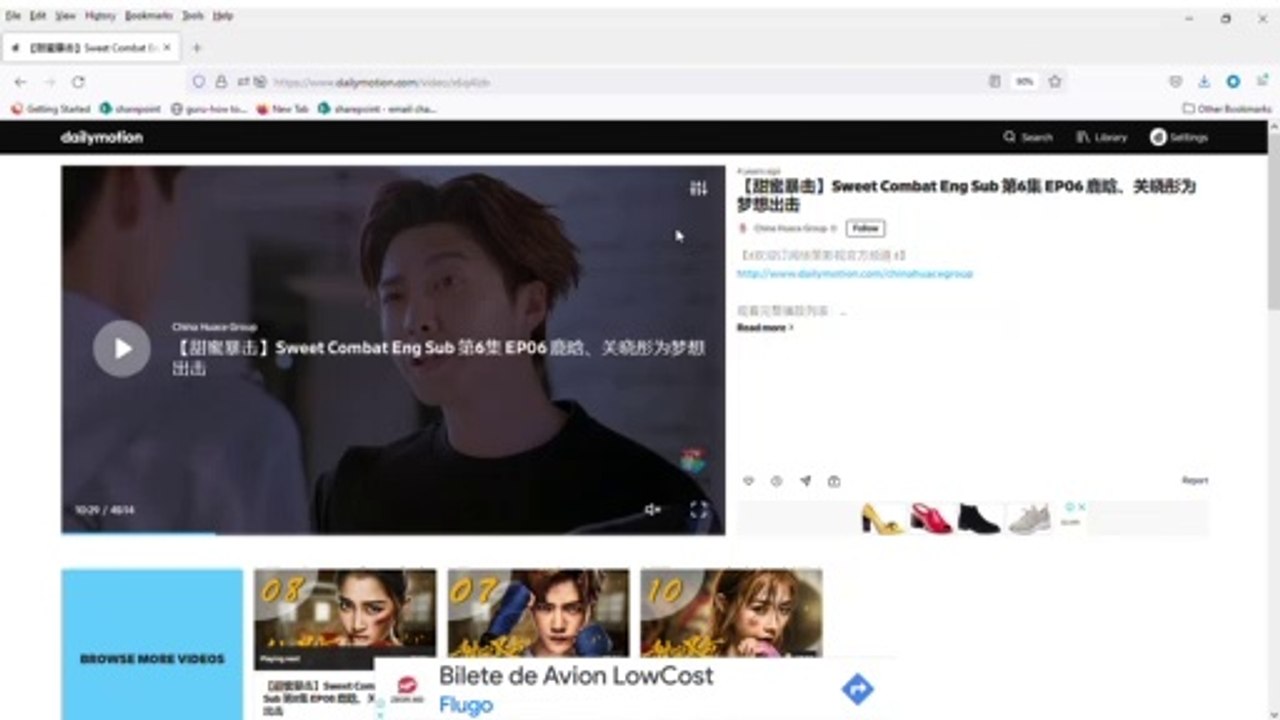The height and width of the screenshot is (720, 1280).
Task: Share the video with the paper-plane icon
Action: (x=805, y=481)
